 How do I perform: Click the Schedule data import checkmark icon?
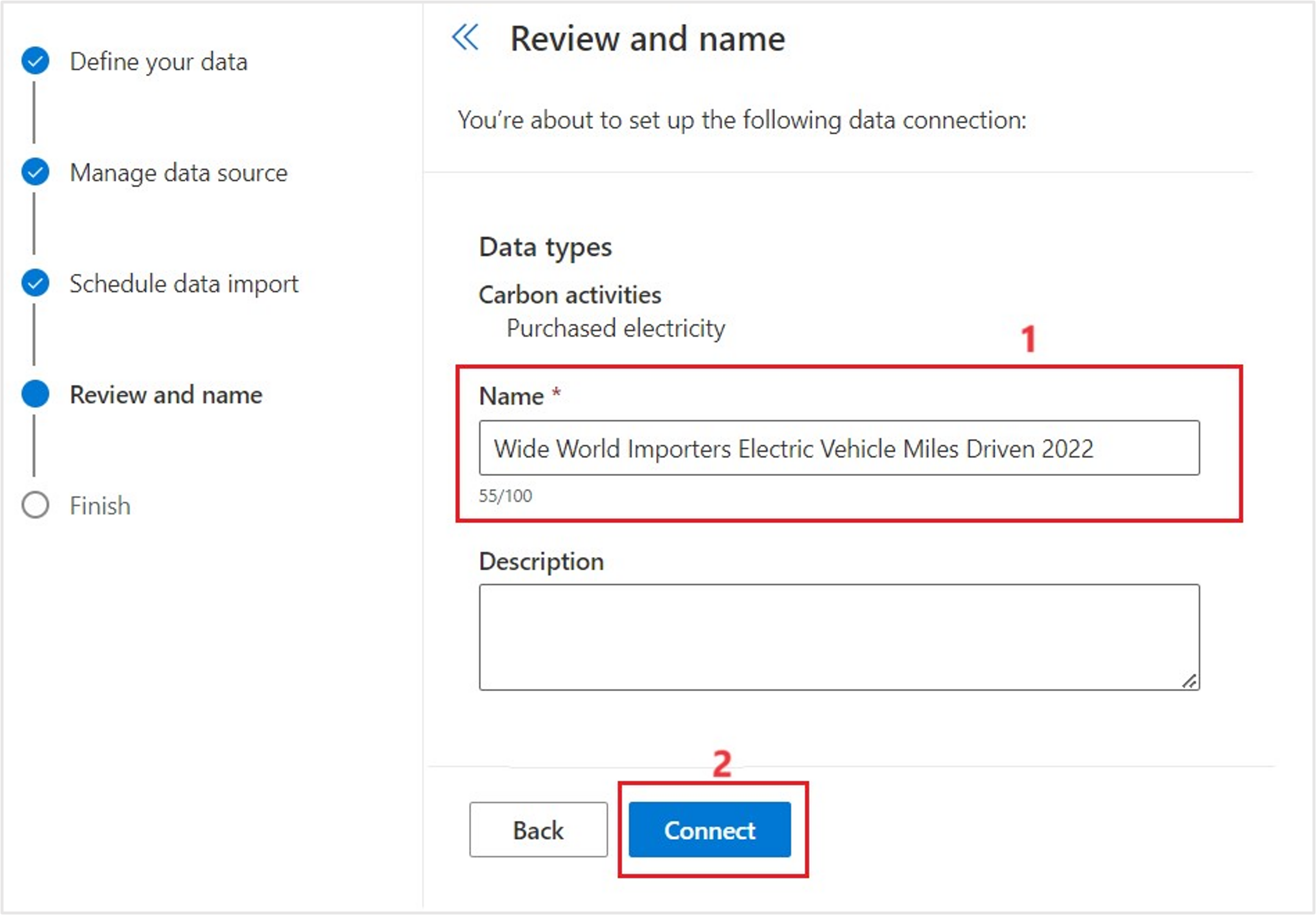(x=36, y=283)
